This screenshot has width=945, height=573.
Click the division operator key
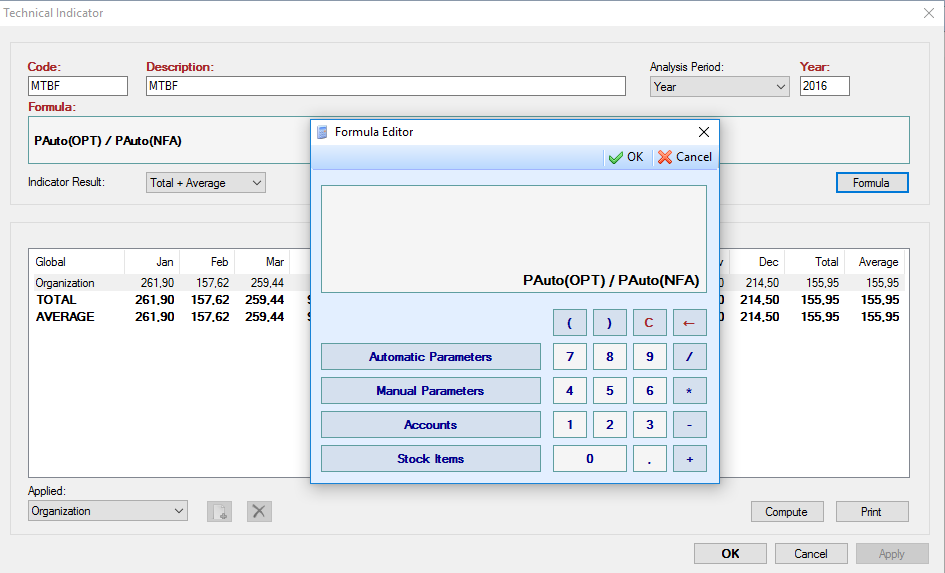689,357
